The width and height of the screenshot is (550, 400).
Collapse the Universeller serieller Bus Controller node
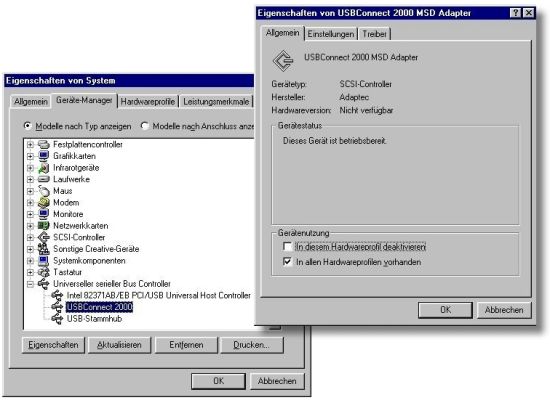[x=30, y=284]
